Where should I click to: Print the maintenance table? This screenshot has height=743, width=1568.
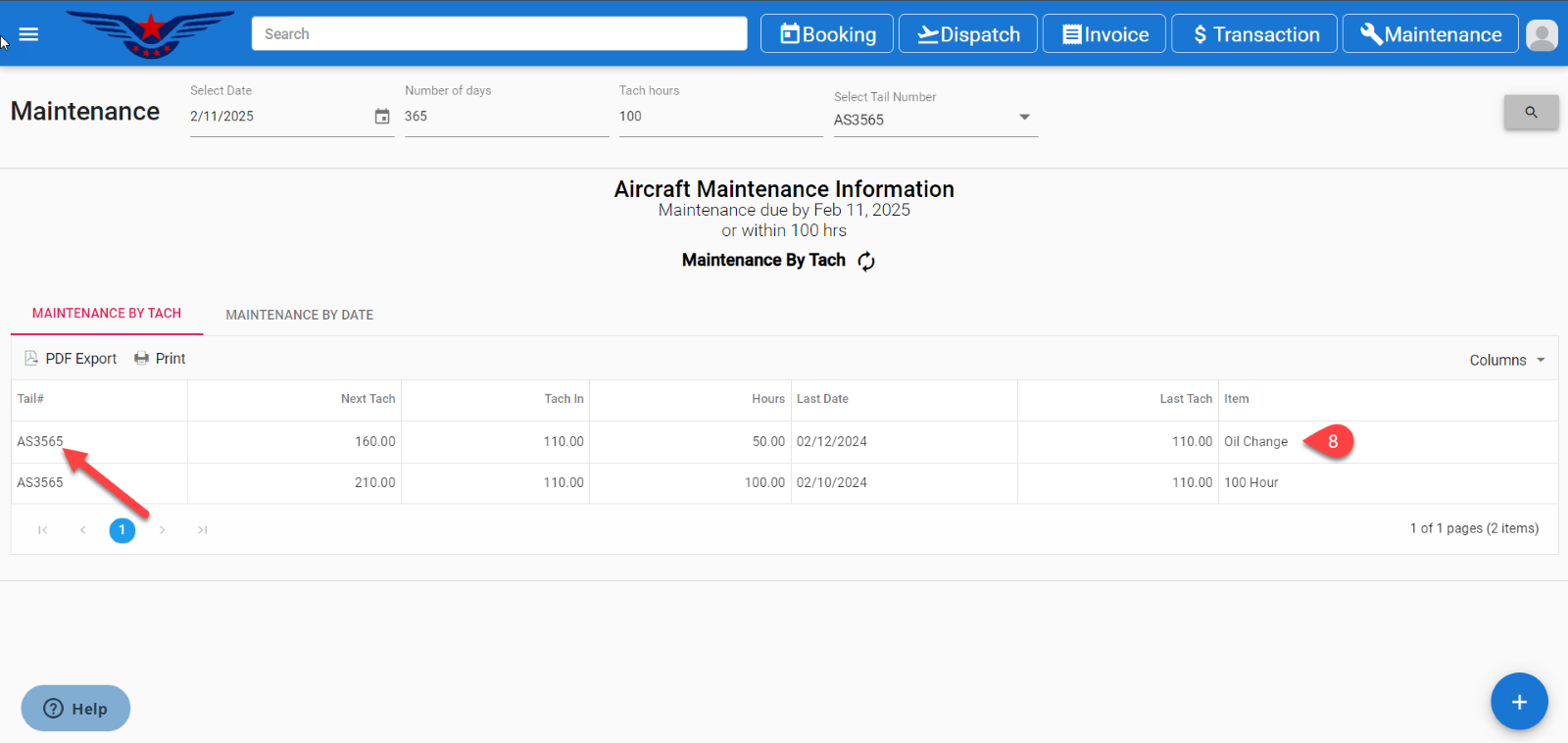tap(160, 359)
